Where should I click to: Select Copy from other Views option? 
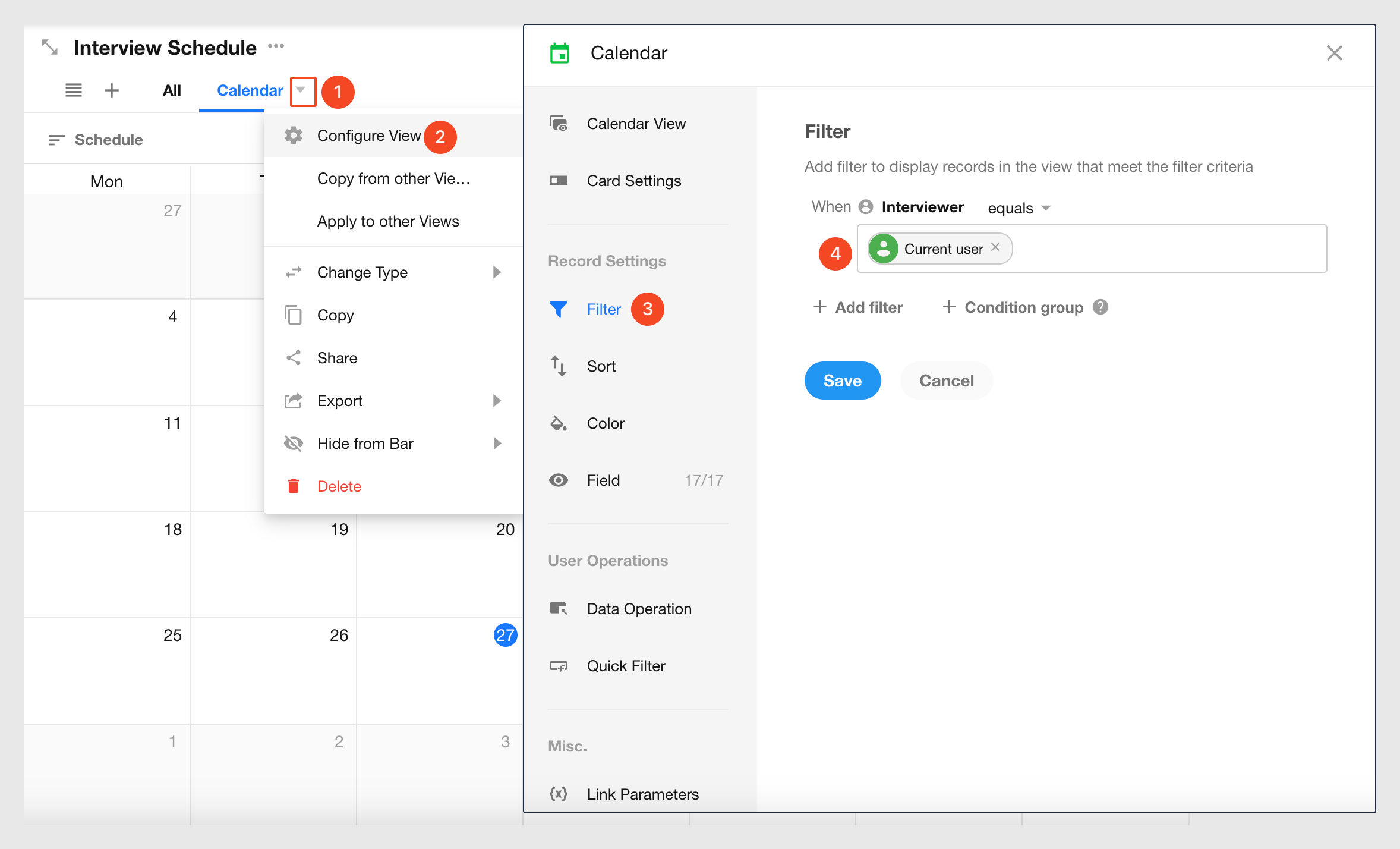[393, 178]
